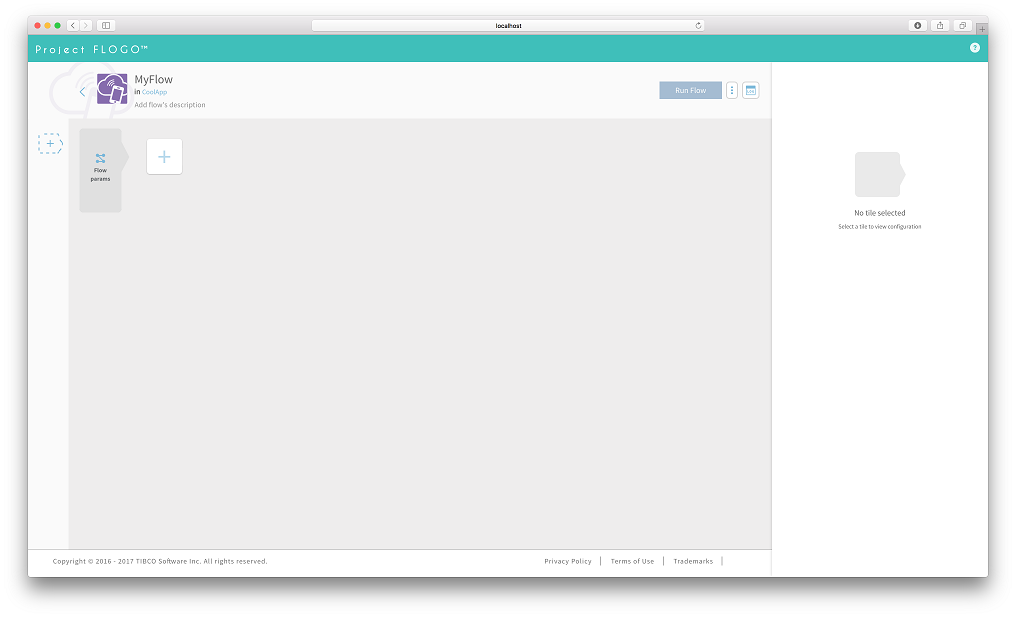This screenshot has width=1016, height=617.
Task: Click the Run Flow button
Action: 690,90
